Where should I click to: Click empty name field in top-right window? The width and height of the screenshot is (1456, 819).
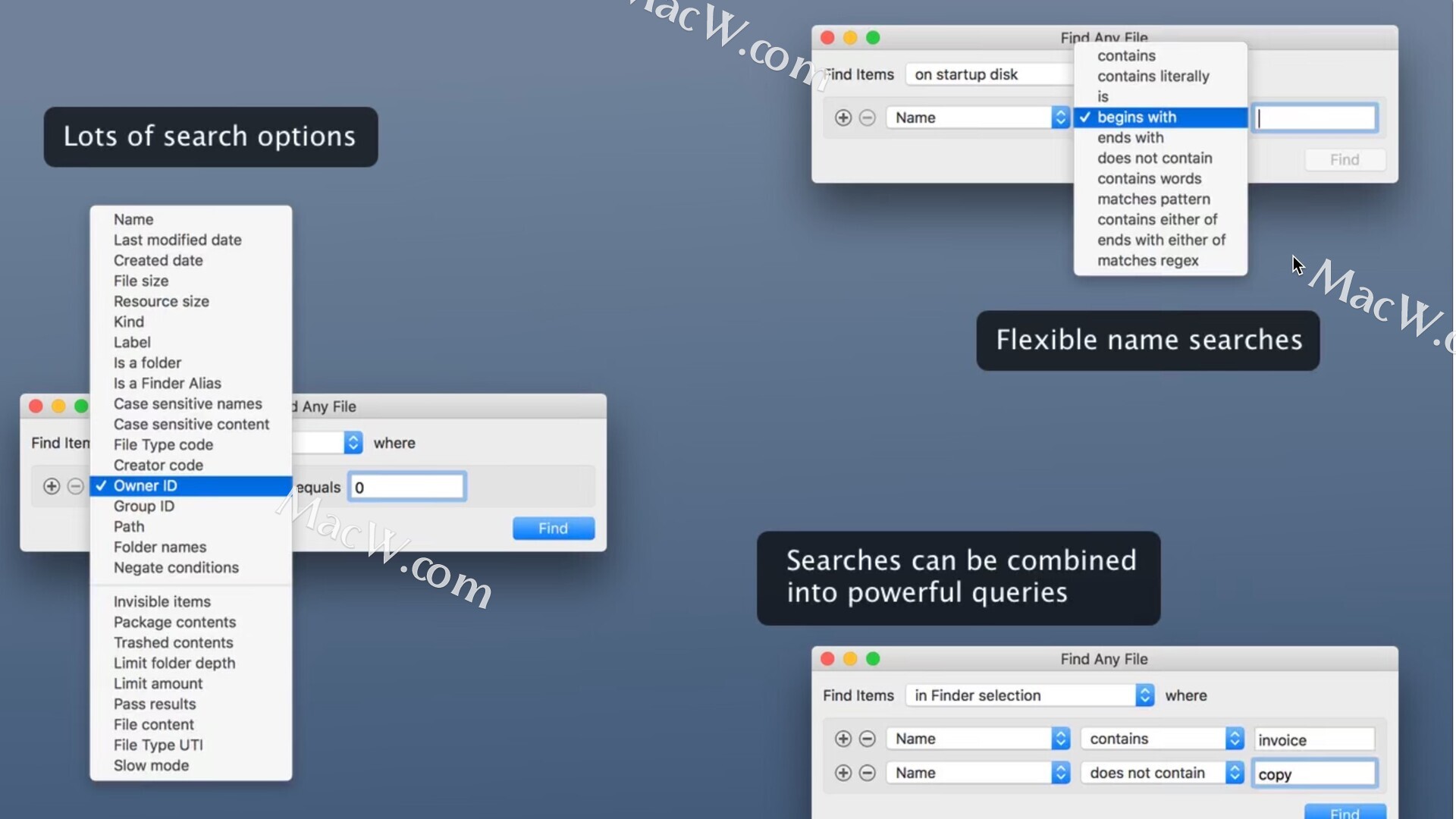click(1315, 118)
